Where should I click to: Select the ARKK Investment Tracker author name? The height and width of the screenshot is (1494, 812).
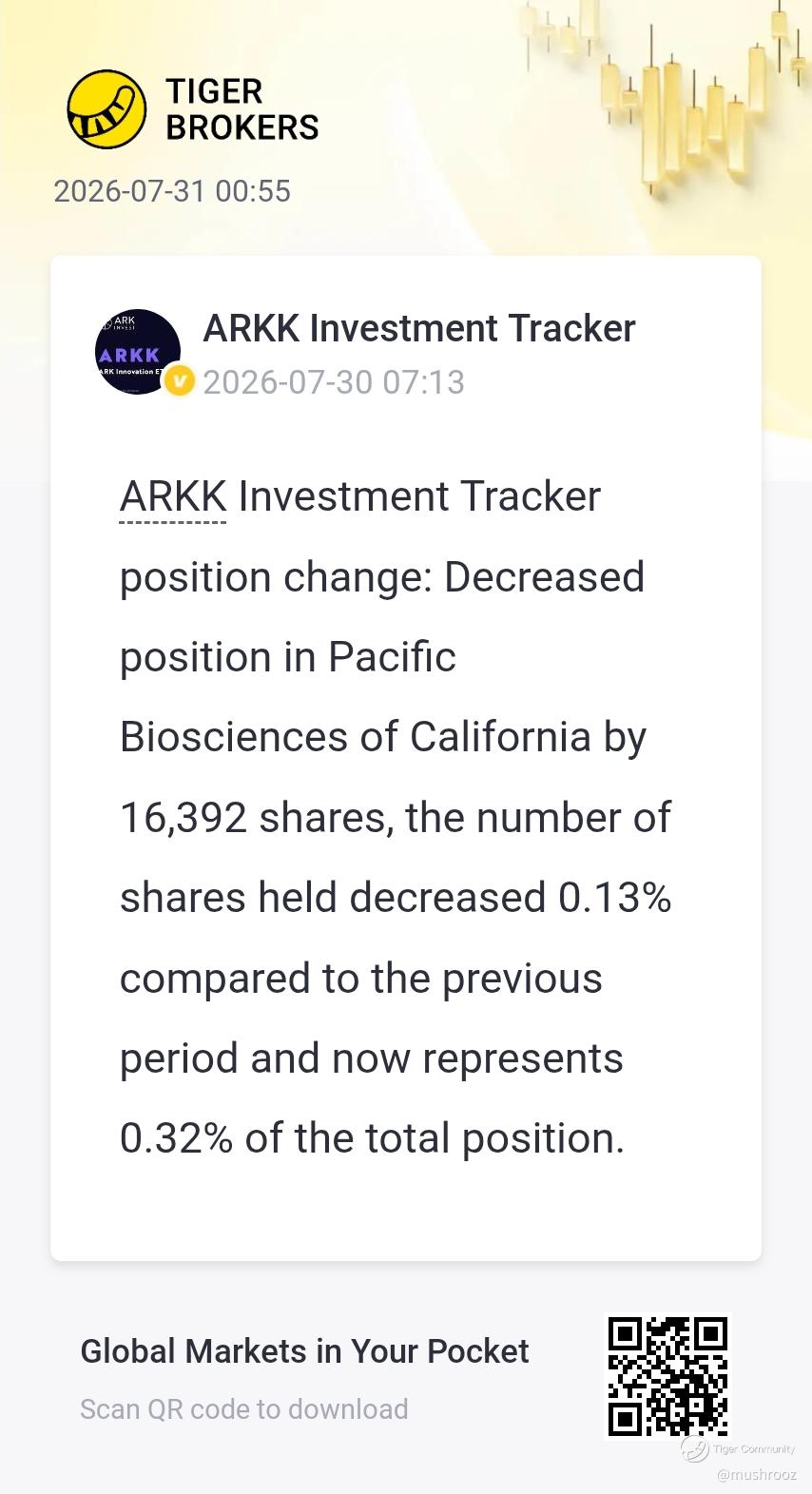pyautogui.click(x=419, y=328)
